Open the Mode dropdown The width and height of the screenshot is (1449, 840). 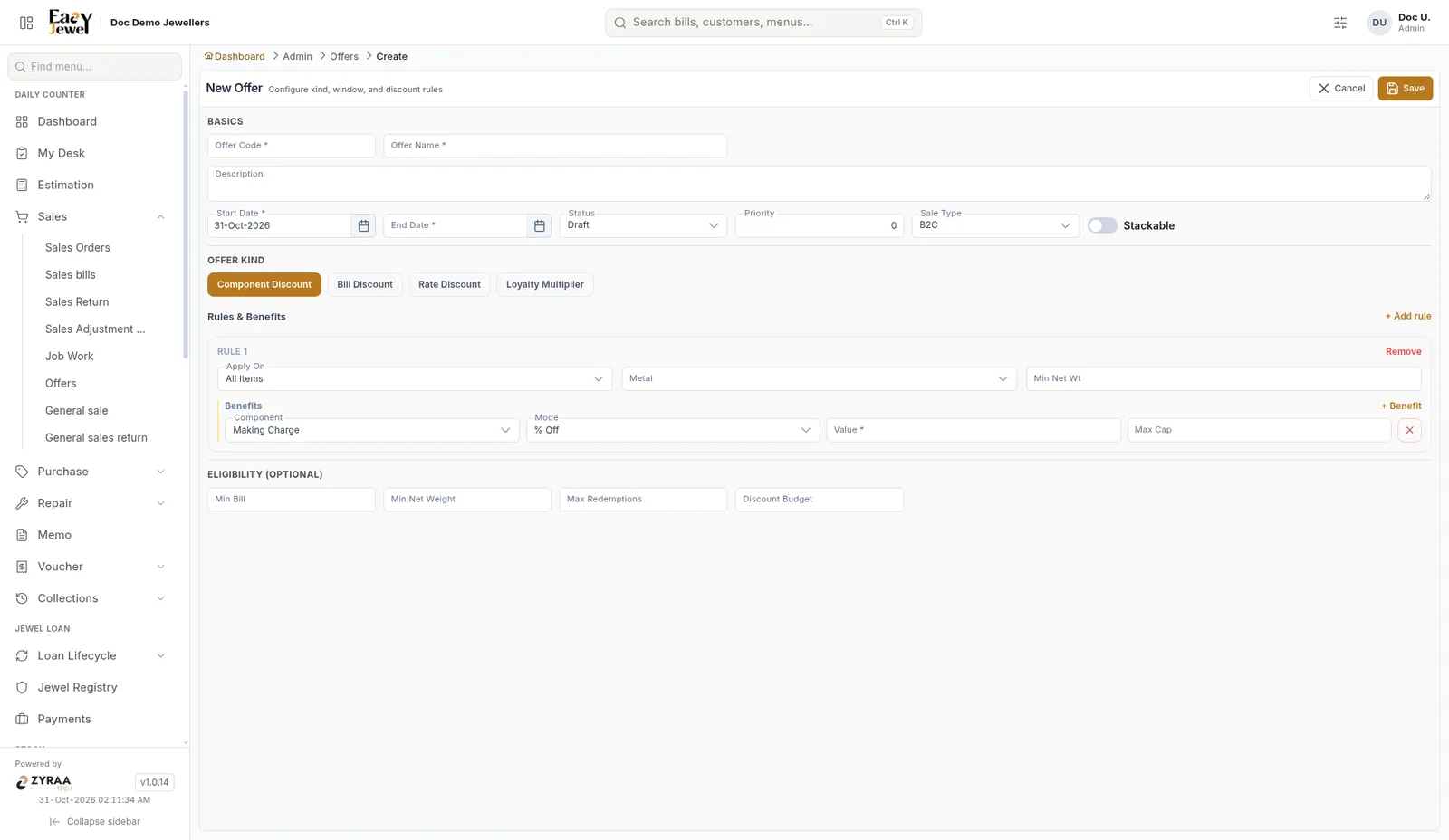click(x=673, y=430)
